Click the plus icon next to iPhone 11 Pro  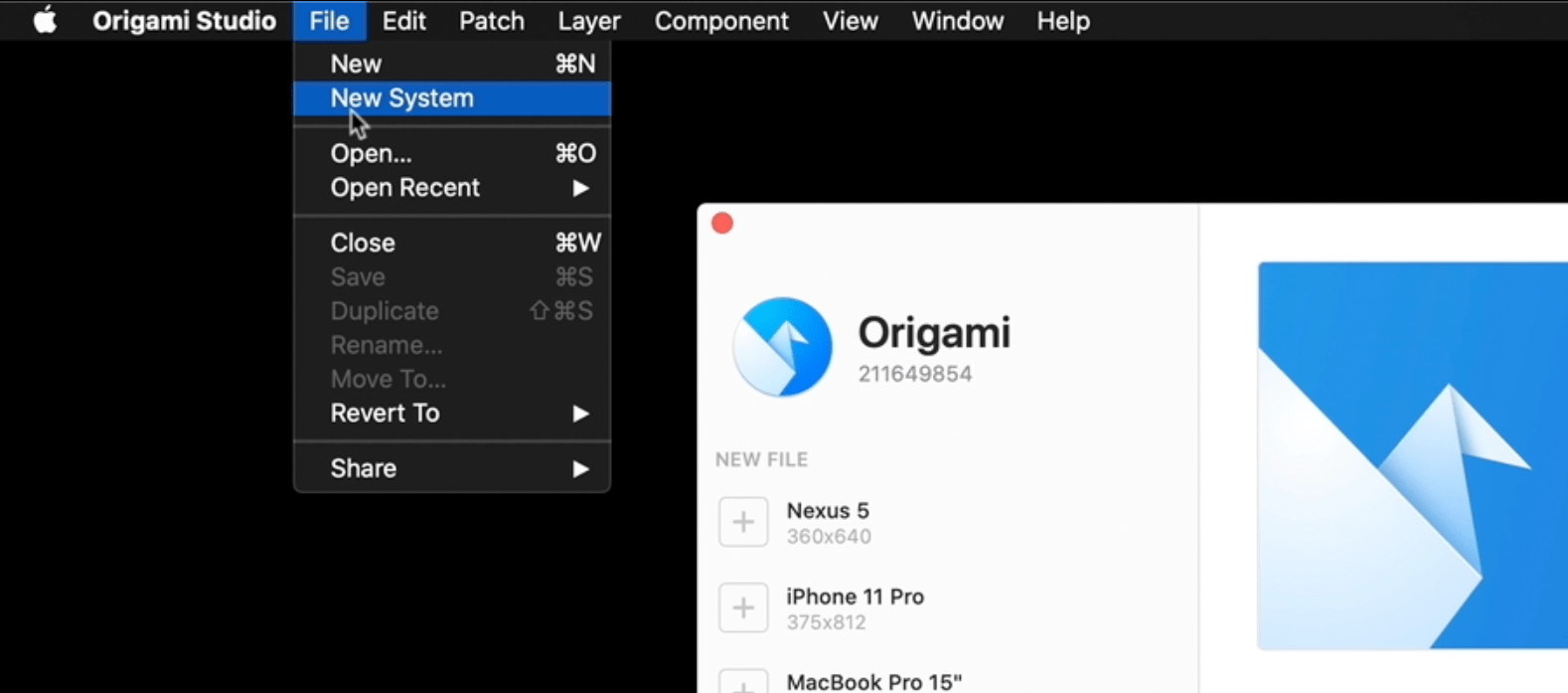[743, 607]
